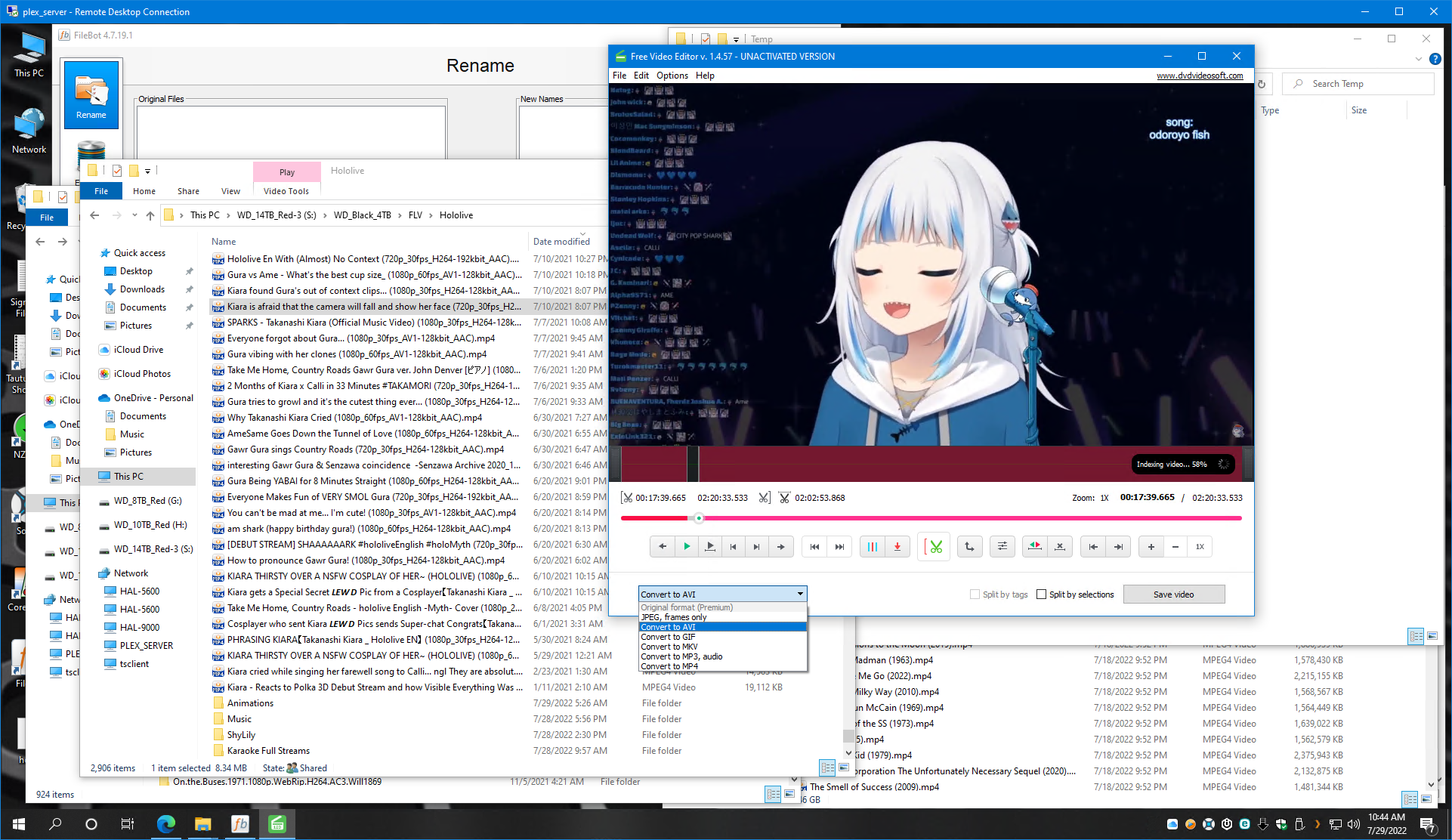Image resolution: width=1452 pixels, height=840 pixels.
Task: Choose Convert to MKV from format list
Action: pos(669,647)
